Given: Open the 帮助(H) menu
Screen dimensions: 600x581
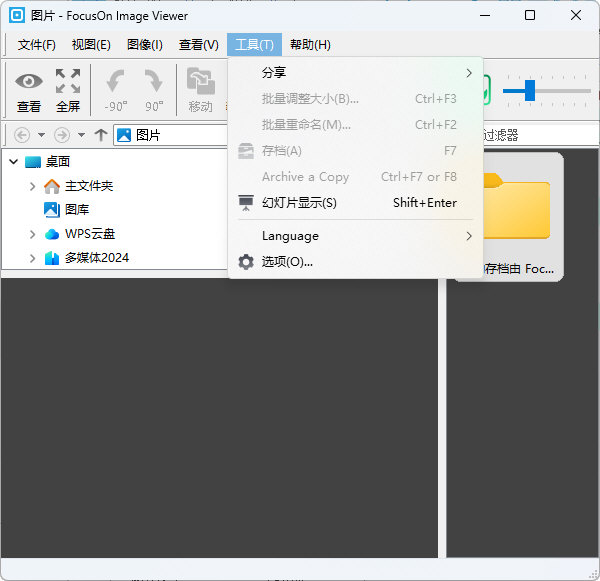Looking at the screenshot, I should [310, 45].
